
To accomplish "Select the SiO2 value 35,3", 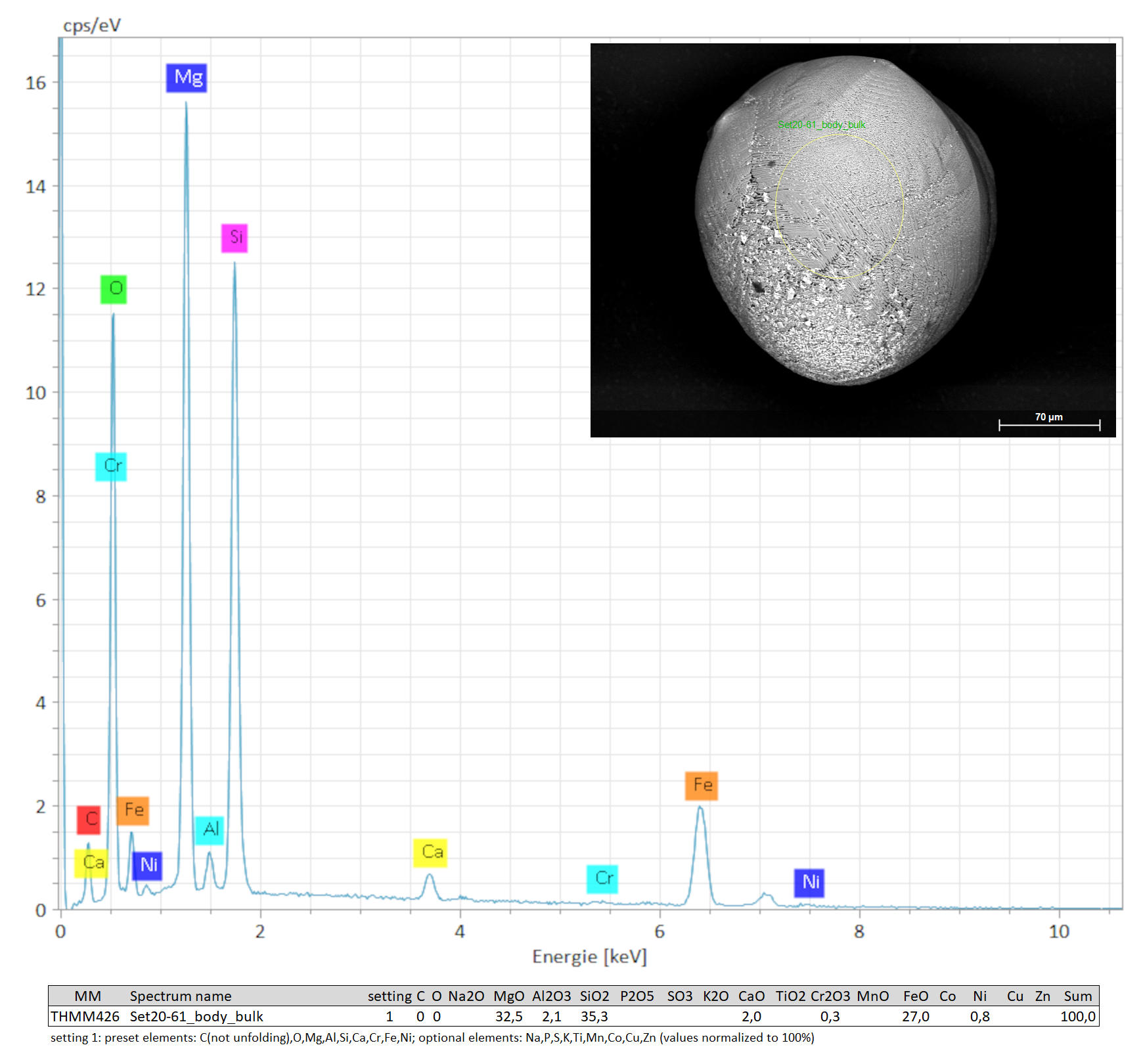I will click(x=594, y=1016).
